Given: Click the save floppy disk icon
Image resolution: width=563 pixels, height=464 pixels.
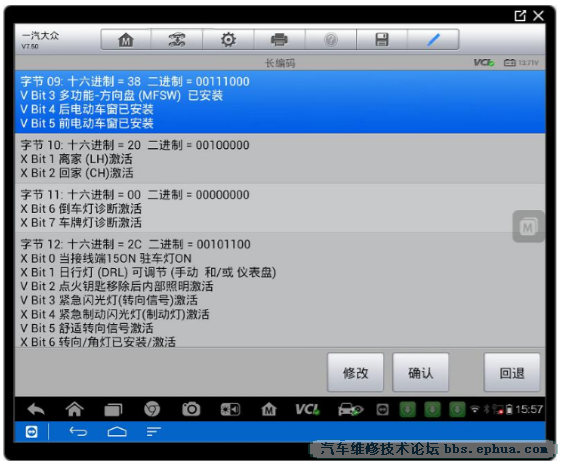Looking at the screenshot, I should pos(382,40).
